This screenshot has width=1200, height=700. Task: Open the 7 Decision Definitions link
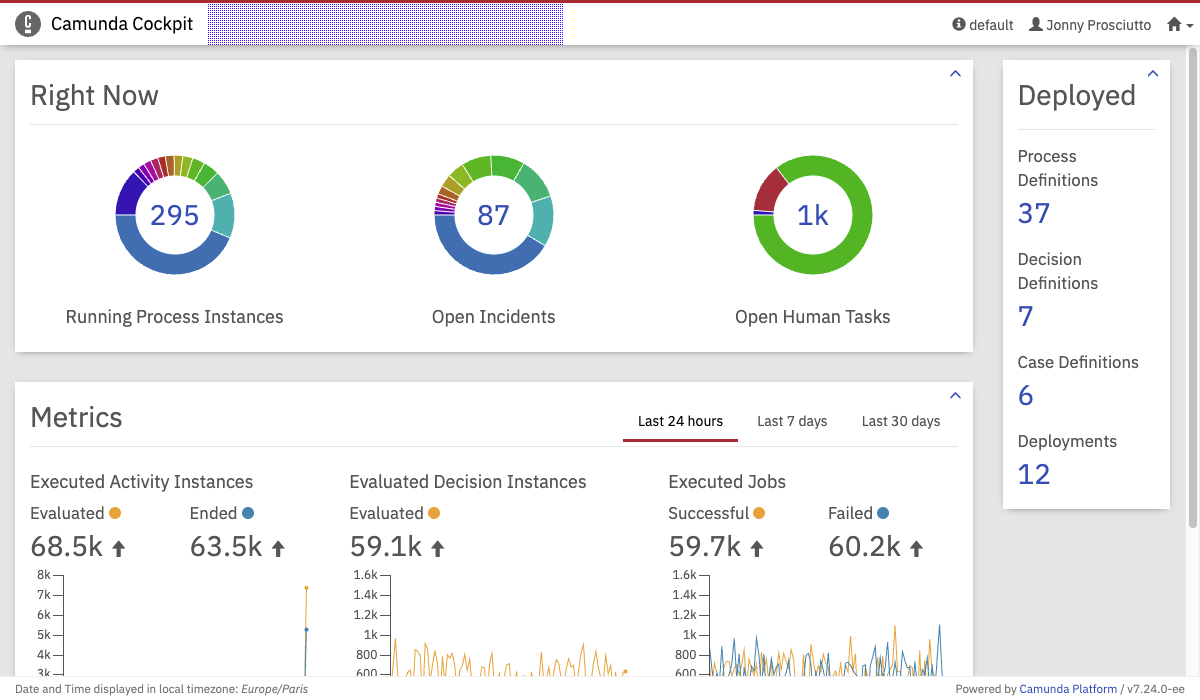(1025, 316)
